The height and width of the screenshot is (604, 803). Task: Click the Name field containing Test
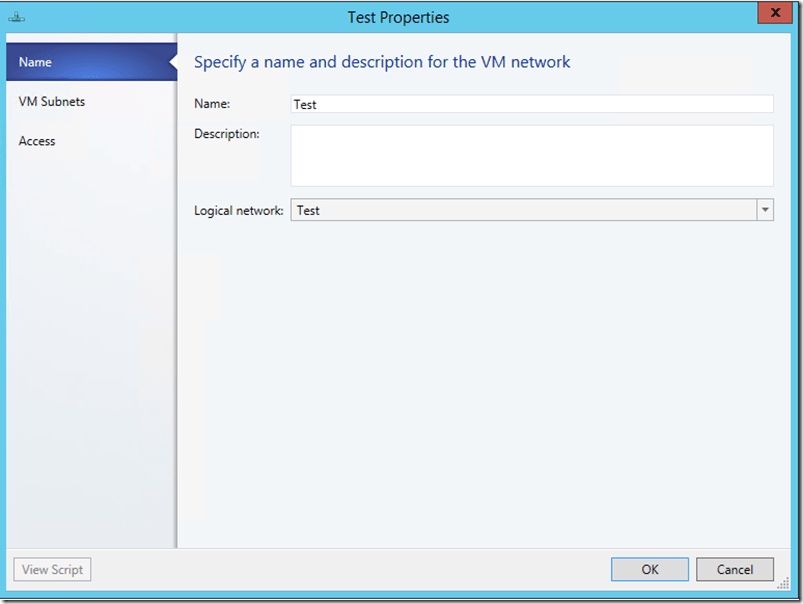click(x=531, y=104)
